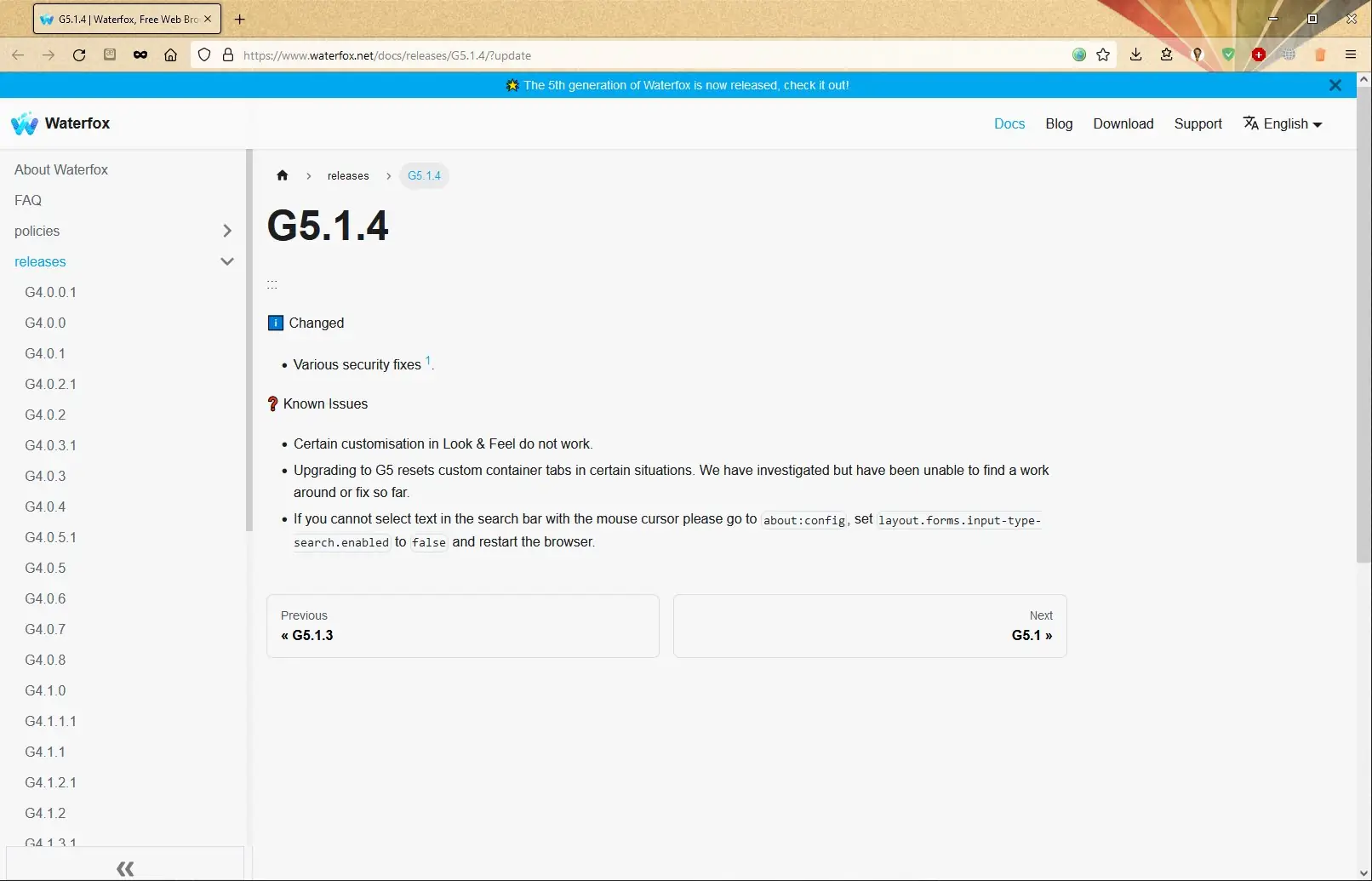Open the Support navigation item
1372x881 pixels.
click(x=1198, y=123)
